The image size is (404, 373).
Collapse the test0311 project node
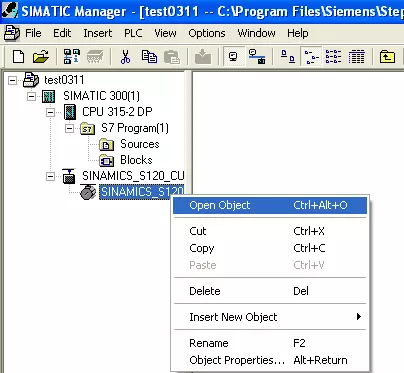(12, 80)
